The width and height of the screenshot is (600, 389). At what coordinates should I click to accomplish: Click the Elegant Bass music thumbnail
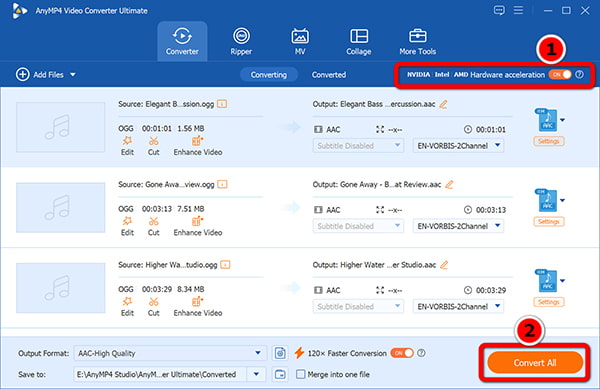[60, 127]
